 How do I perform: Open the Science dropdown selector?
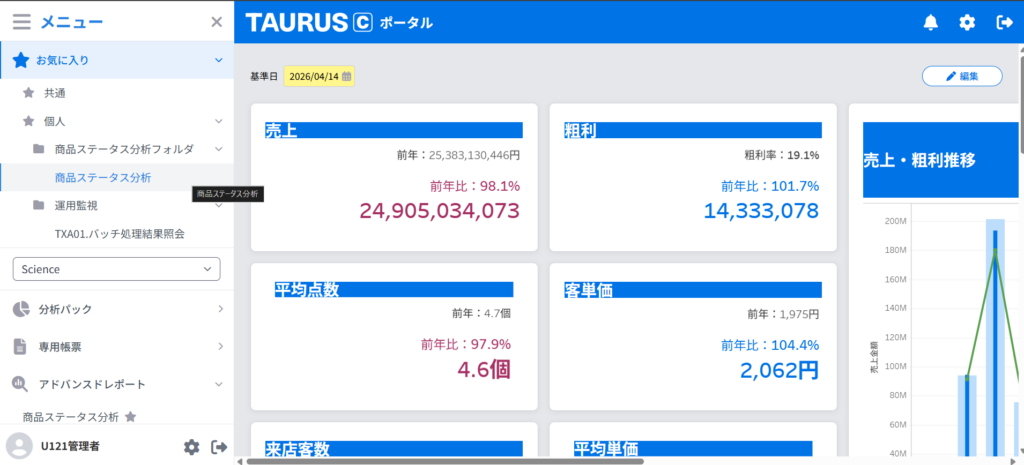116,269
